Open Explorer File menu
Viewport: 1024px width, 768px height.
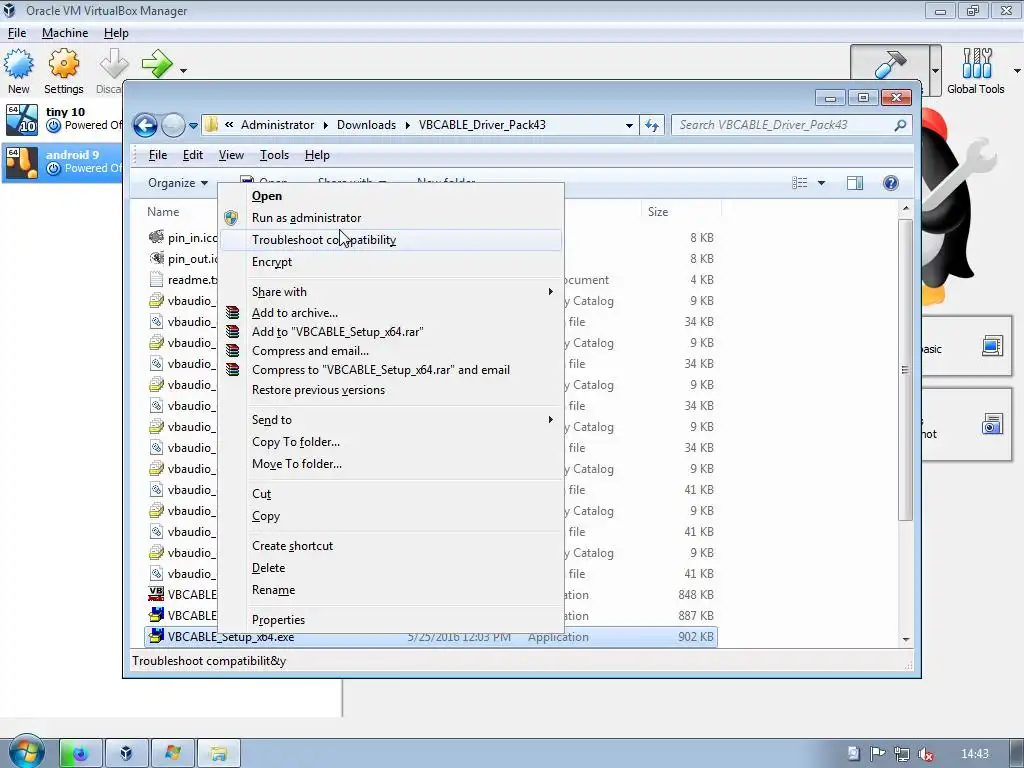[157, 155]
